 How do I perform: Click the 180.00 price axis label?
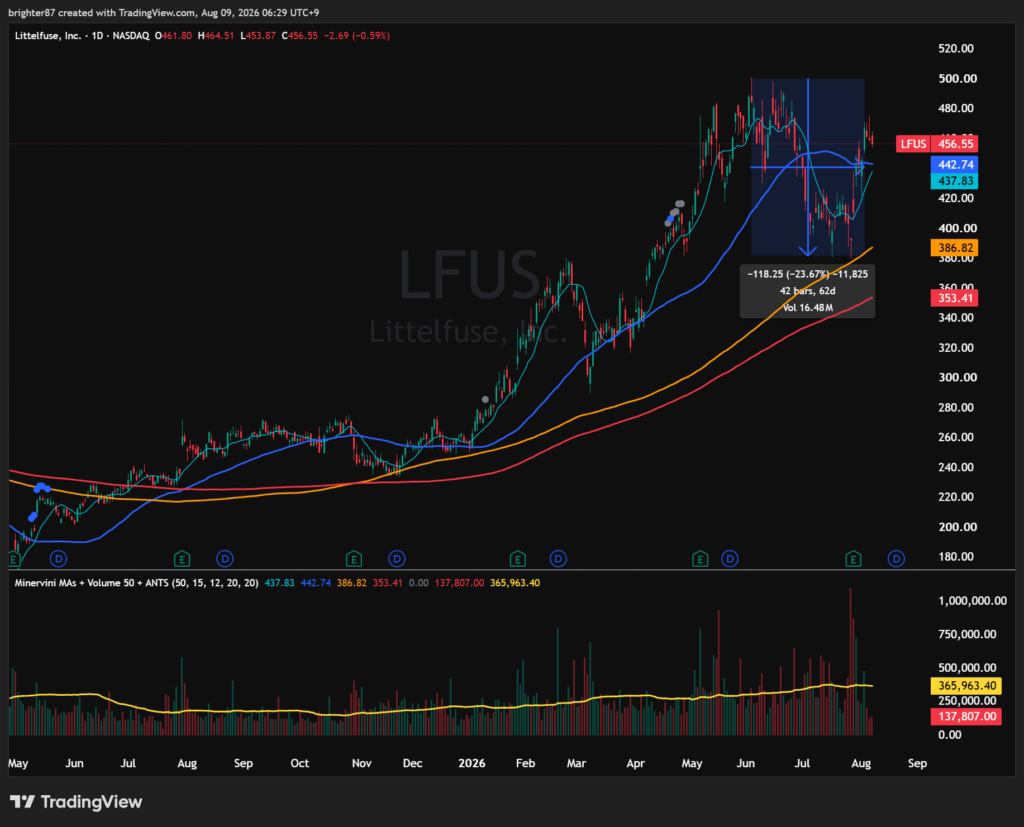[956, 557]
